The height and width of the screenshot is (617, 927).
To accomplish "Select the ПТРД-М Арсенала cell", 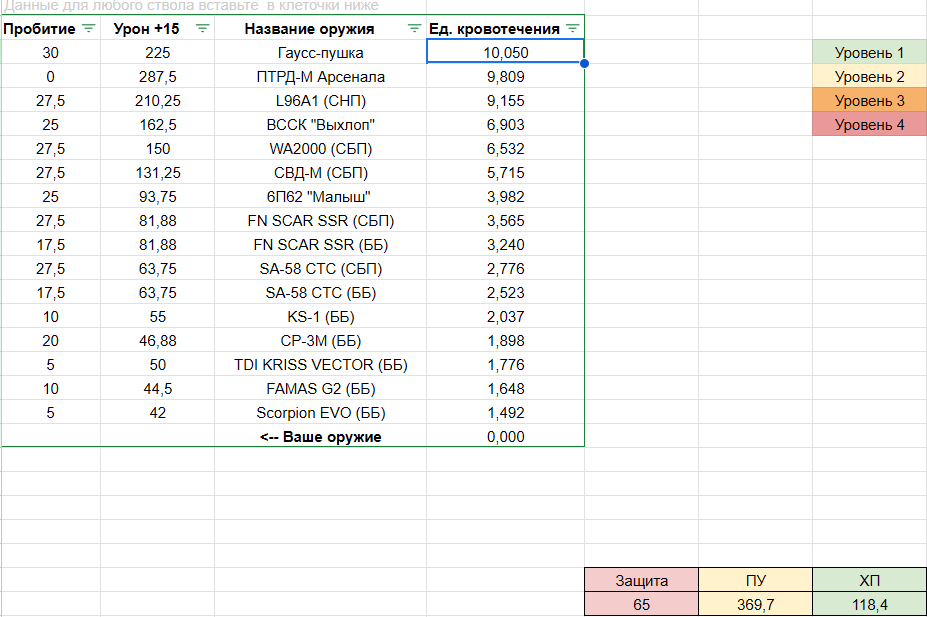I will pos(320,77).
